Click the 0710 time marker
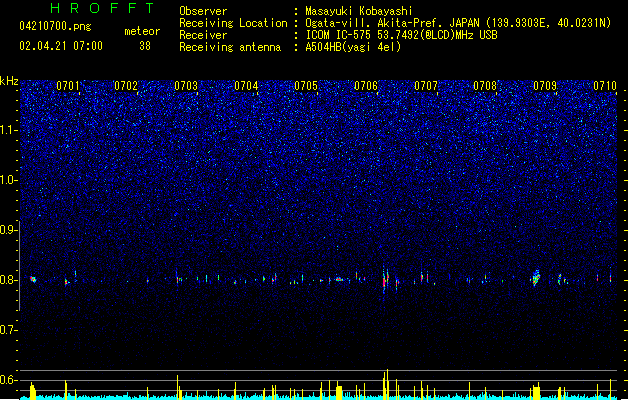 point(605,86)
